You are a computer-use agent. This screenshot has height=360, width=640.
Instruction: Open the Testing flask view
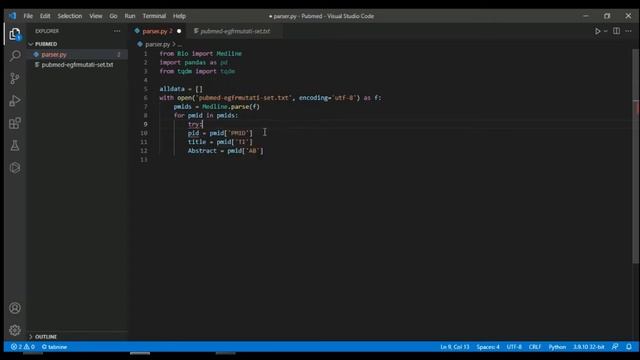[x=15, y=146]
